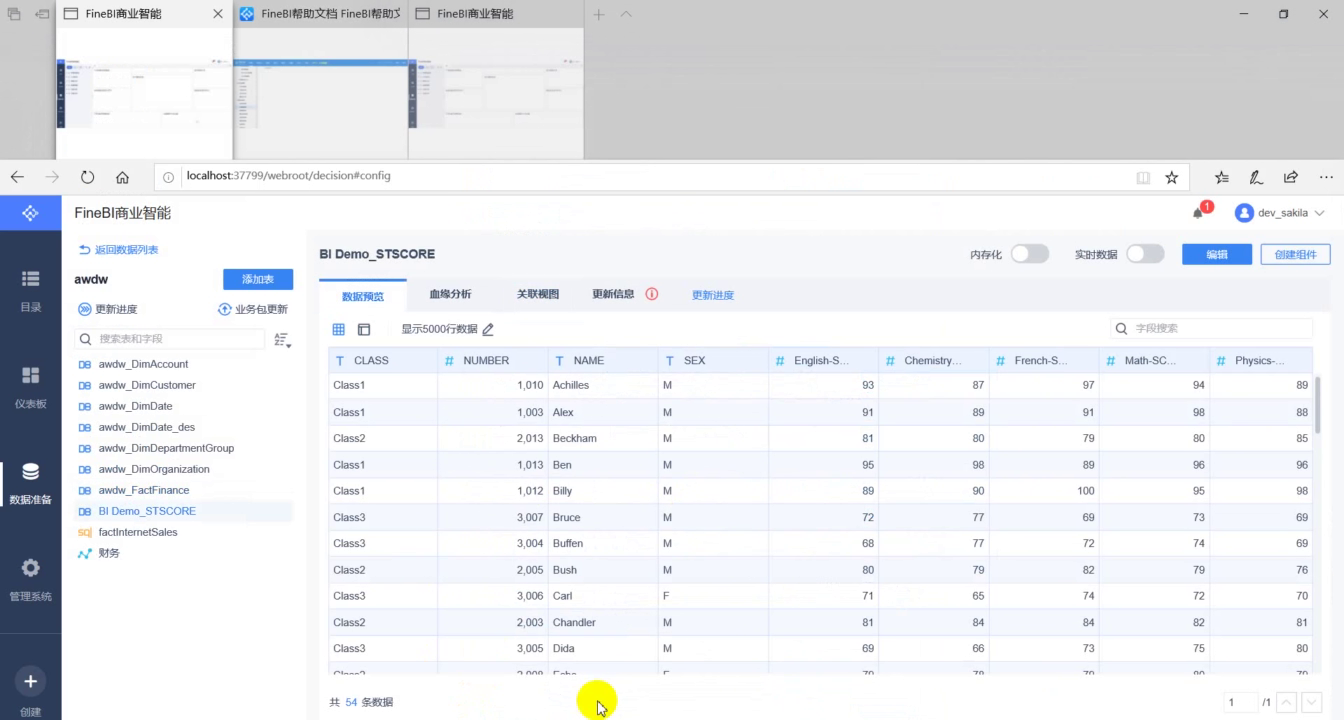Click the set-aside tabs icon
Viewport: 1344px width, 720px height.
[42, 14]
